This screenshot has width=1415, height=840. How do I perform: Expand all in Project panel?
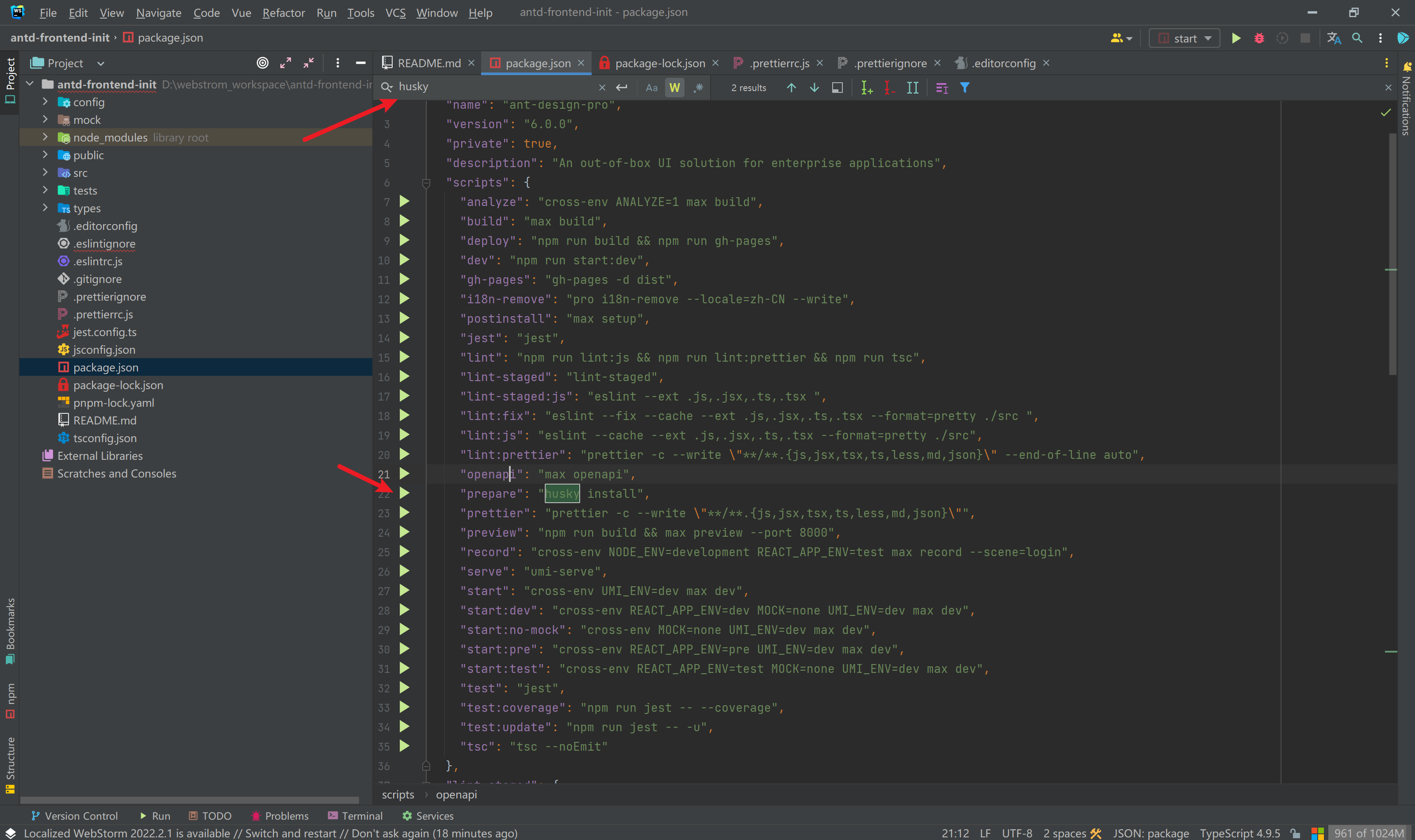coord(286,63)
